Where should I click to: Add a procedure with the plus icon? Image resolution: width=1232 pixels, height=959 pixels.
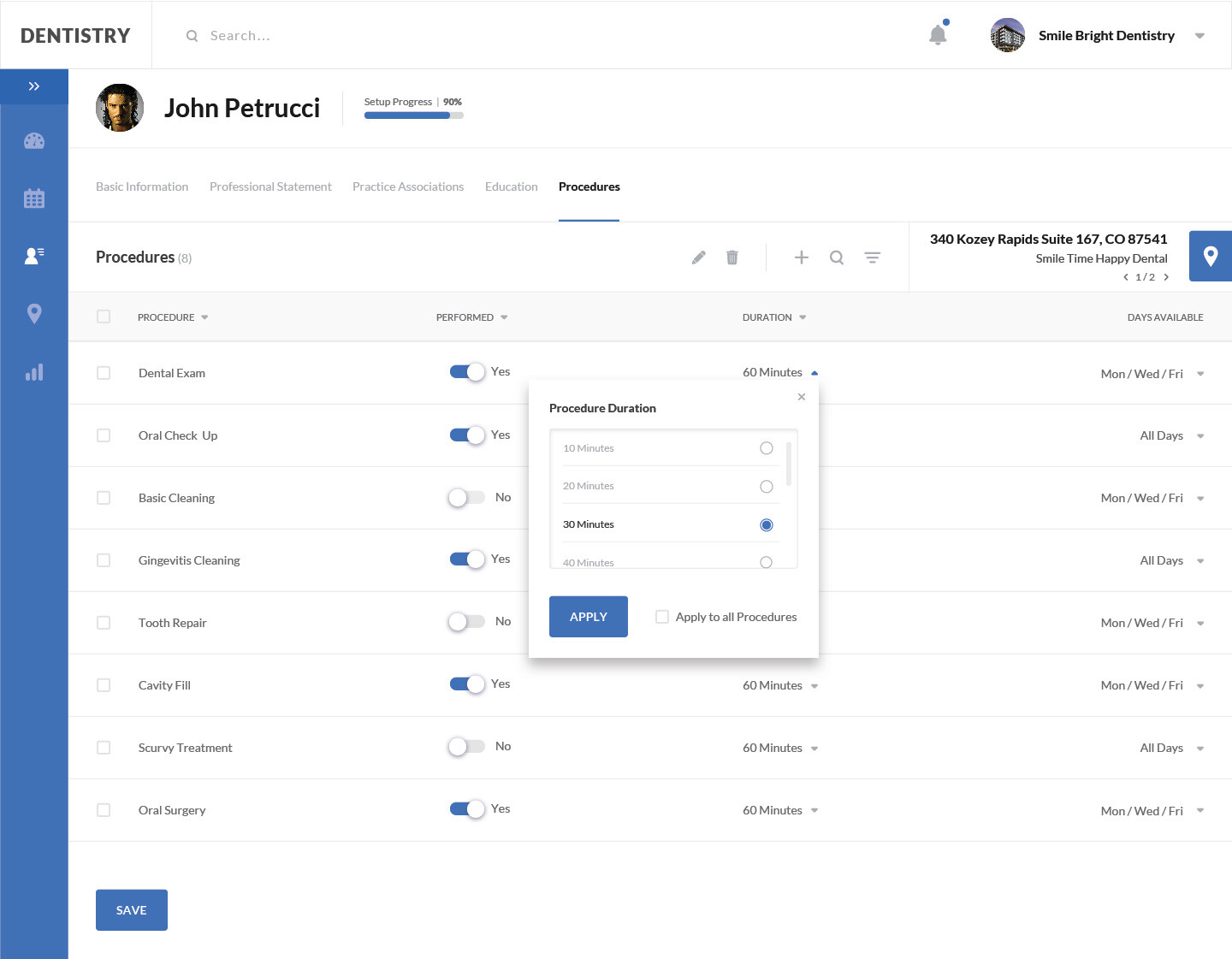coord(801,258)
